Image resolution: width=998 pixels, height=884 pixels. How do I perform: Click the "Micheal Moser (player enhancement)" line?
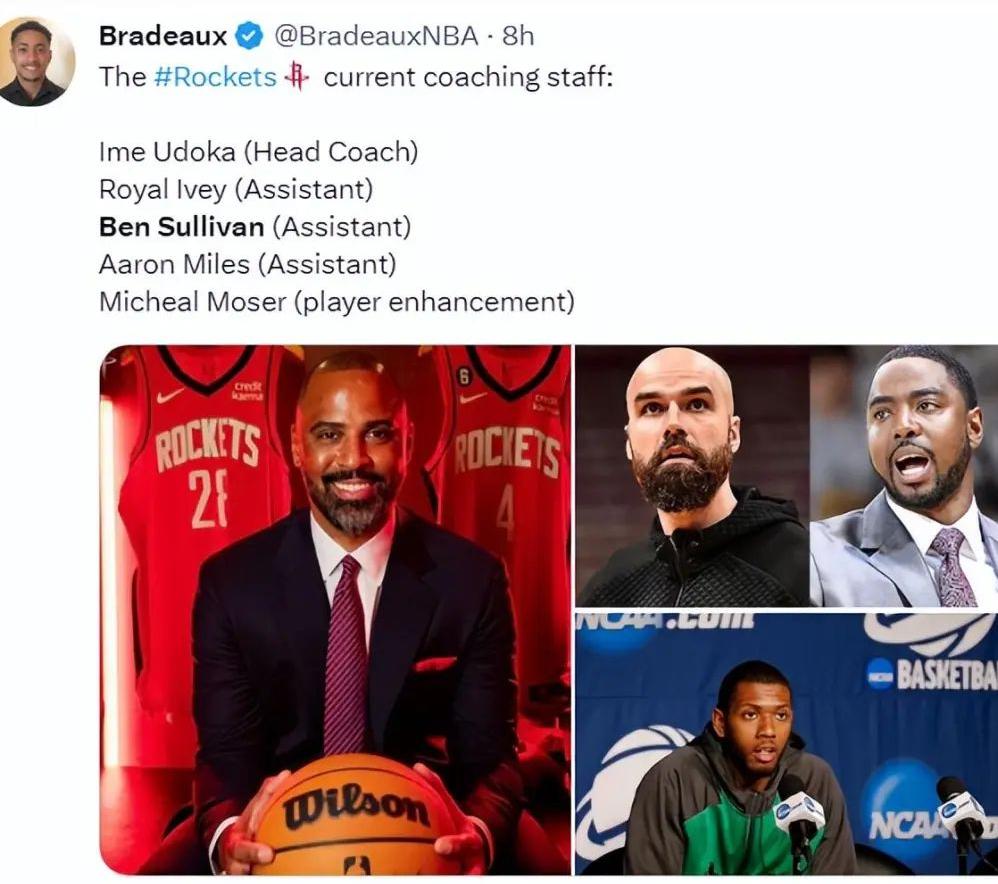336,302
